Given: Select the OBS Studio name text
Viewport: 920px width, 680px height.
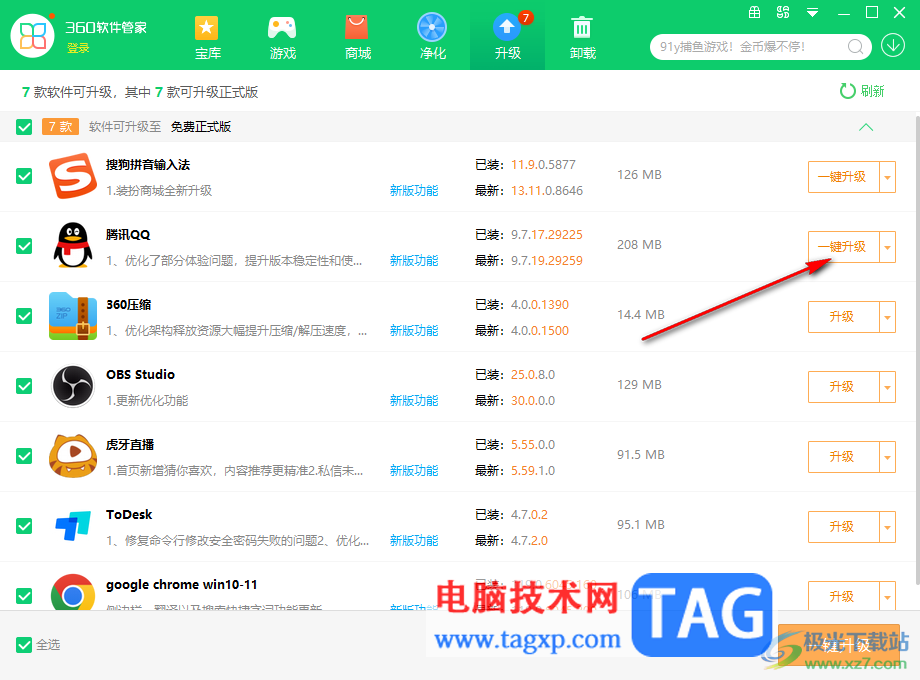Looking at the screenshot, I should 140,374.
